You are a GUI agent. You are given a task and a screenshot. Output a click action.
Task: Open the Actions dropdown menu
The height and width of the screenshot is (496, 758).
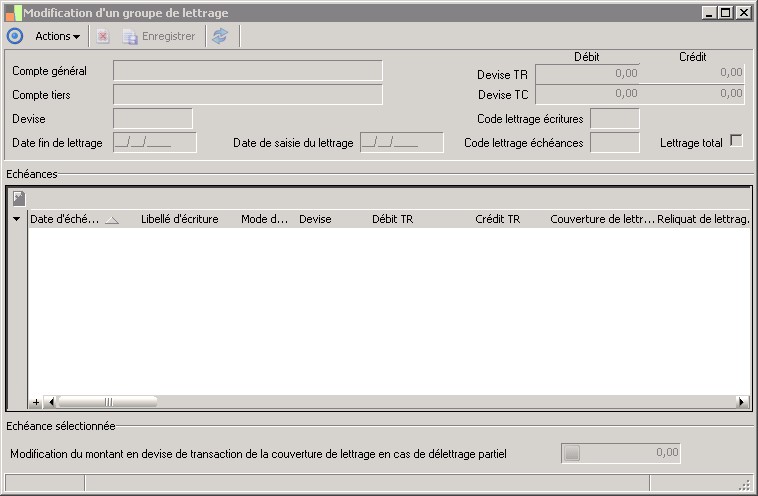(57, 36)
